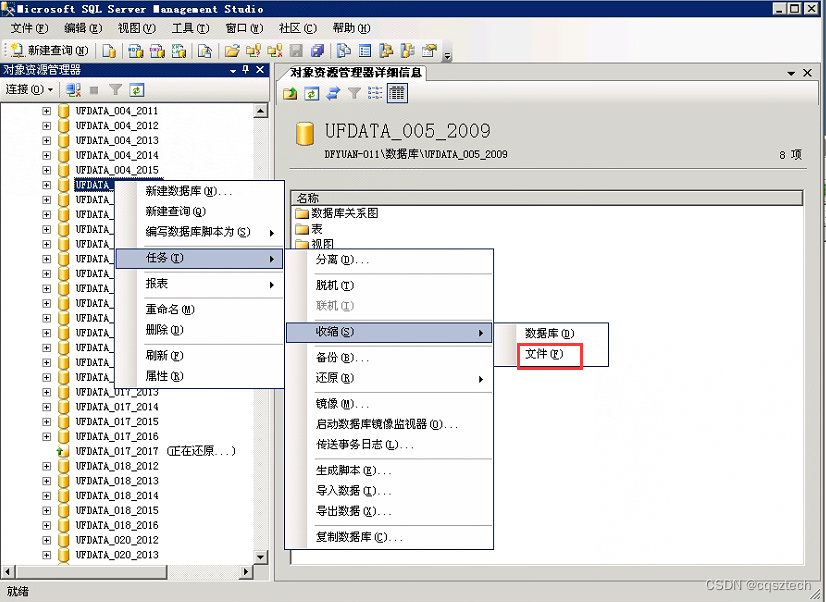Select 重命名(M) in context menu
The width and height of the screenshot is (826, 602).
(200, 309)
